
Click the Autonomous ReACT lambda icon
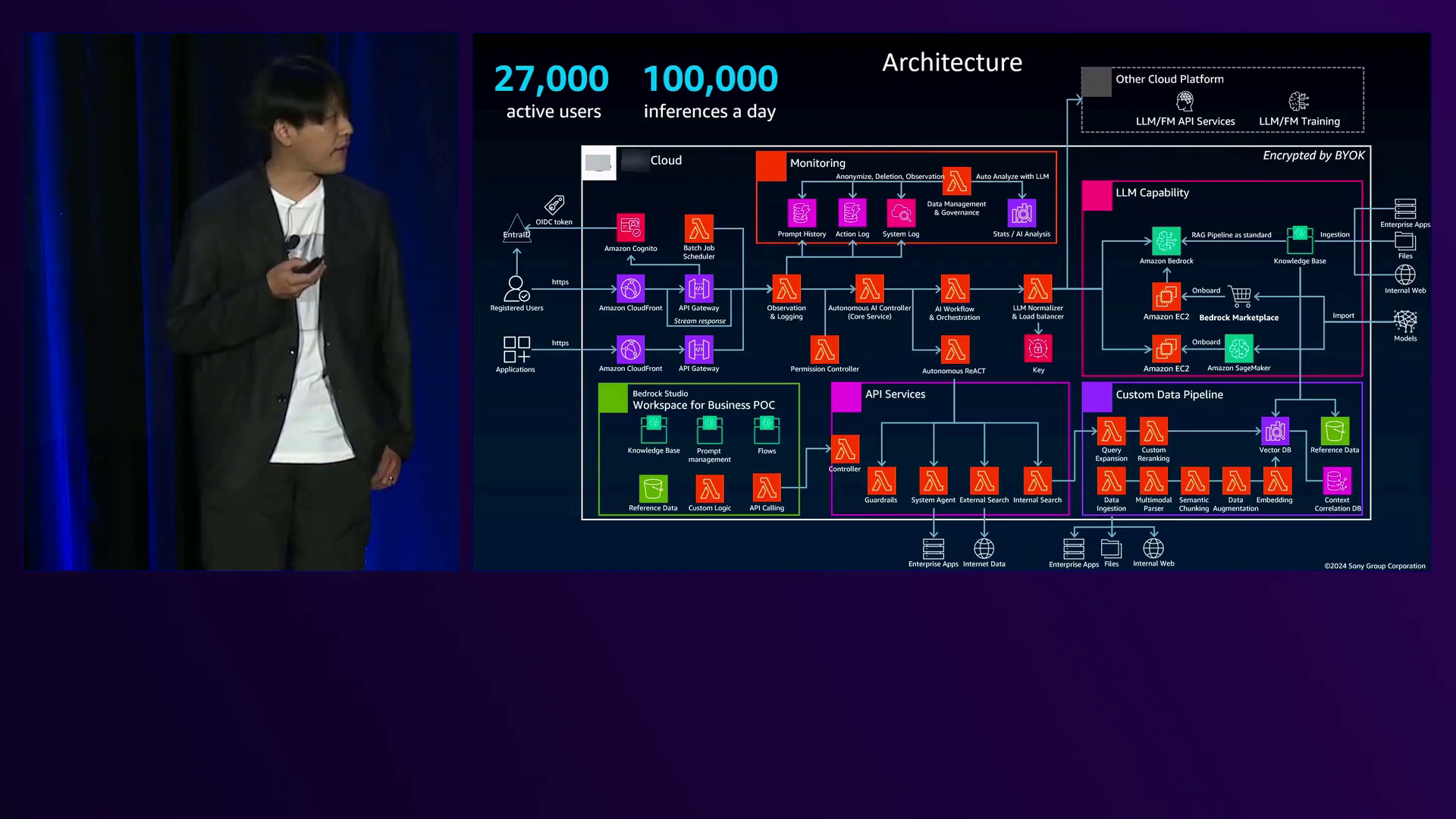click(x=955, y=350)
